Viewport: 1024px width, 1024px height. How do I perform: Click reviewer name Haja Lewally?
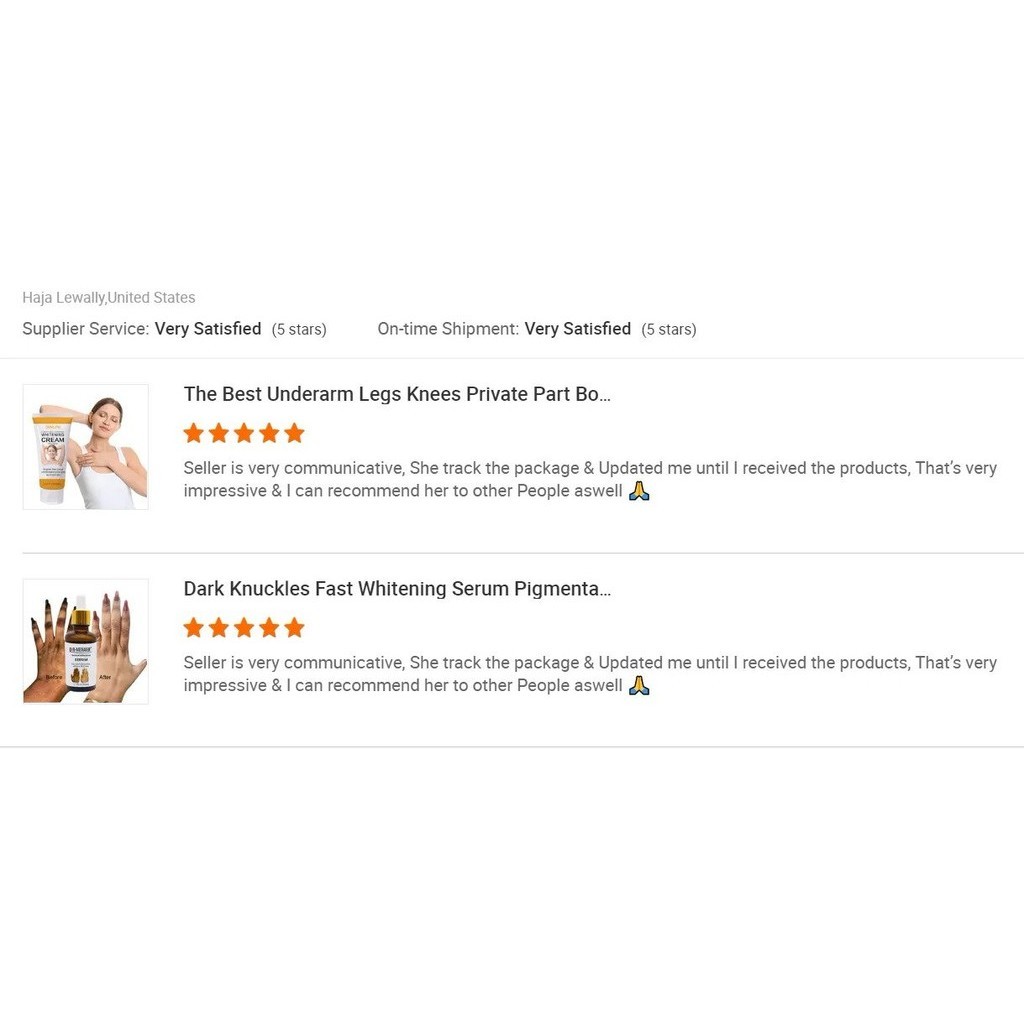pyautogui.click(x=63, y=298)
